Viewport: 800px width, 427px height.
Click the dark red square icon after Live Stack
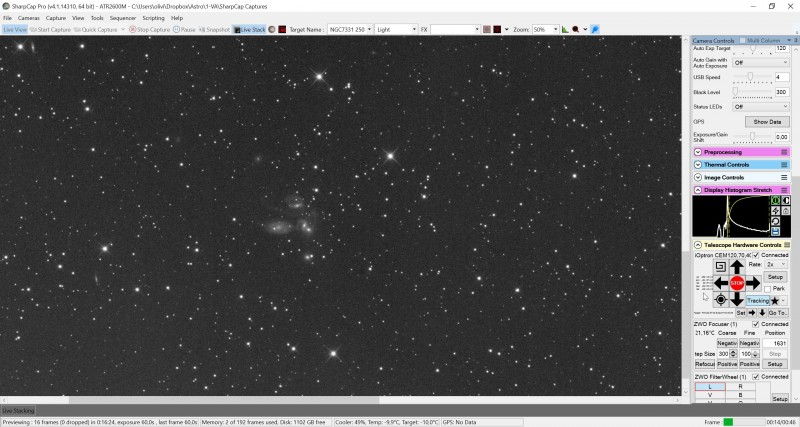tap(282, 30)
